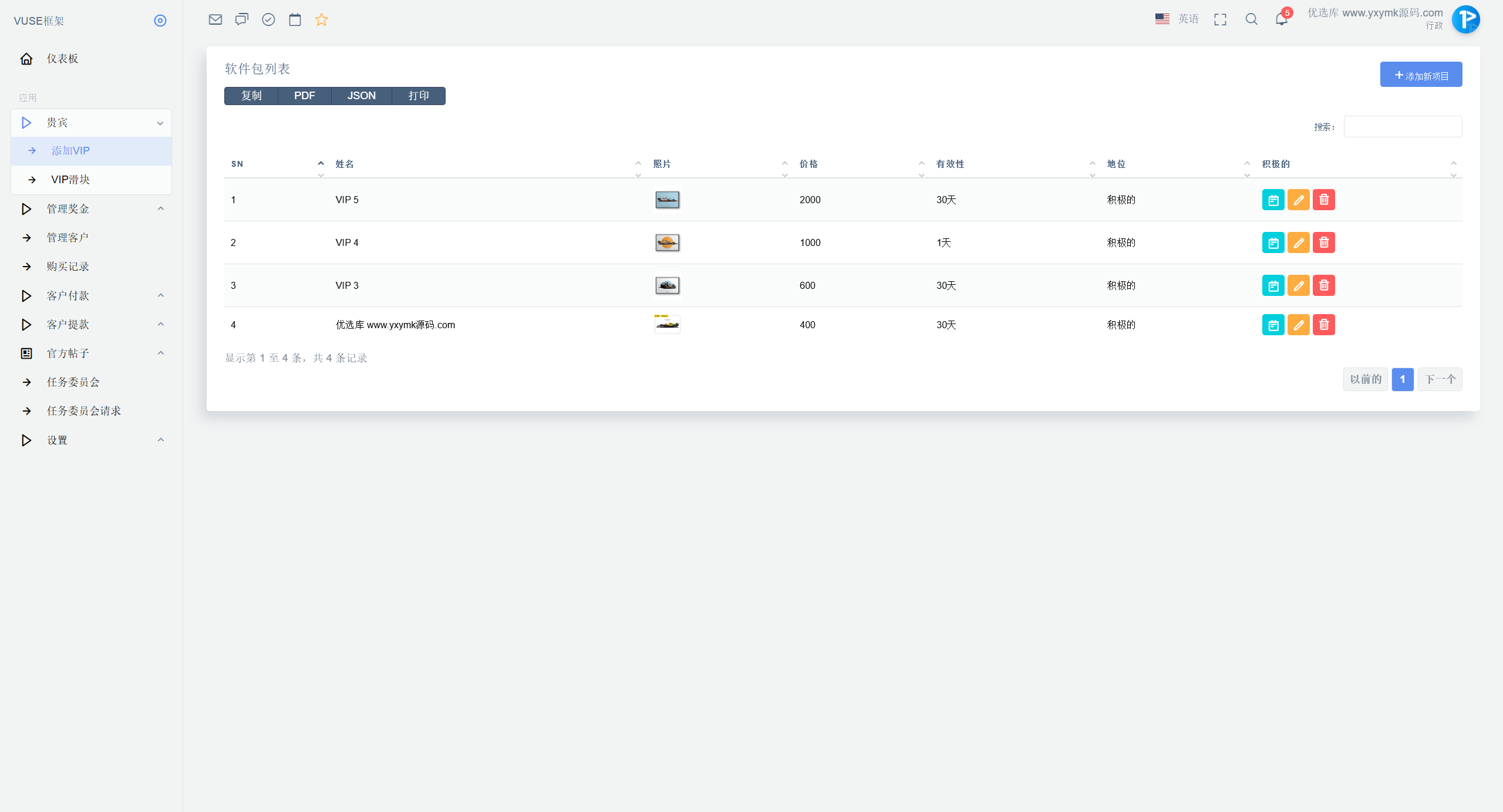Click the yellow star favorites icon
1503x812 pixels.
coord(321,19)
